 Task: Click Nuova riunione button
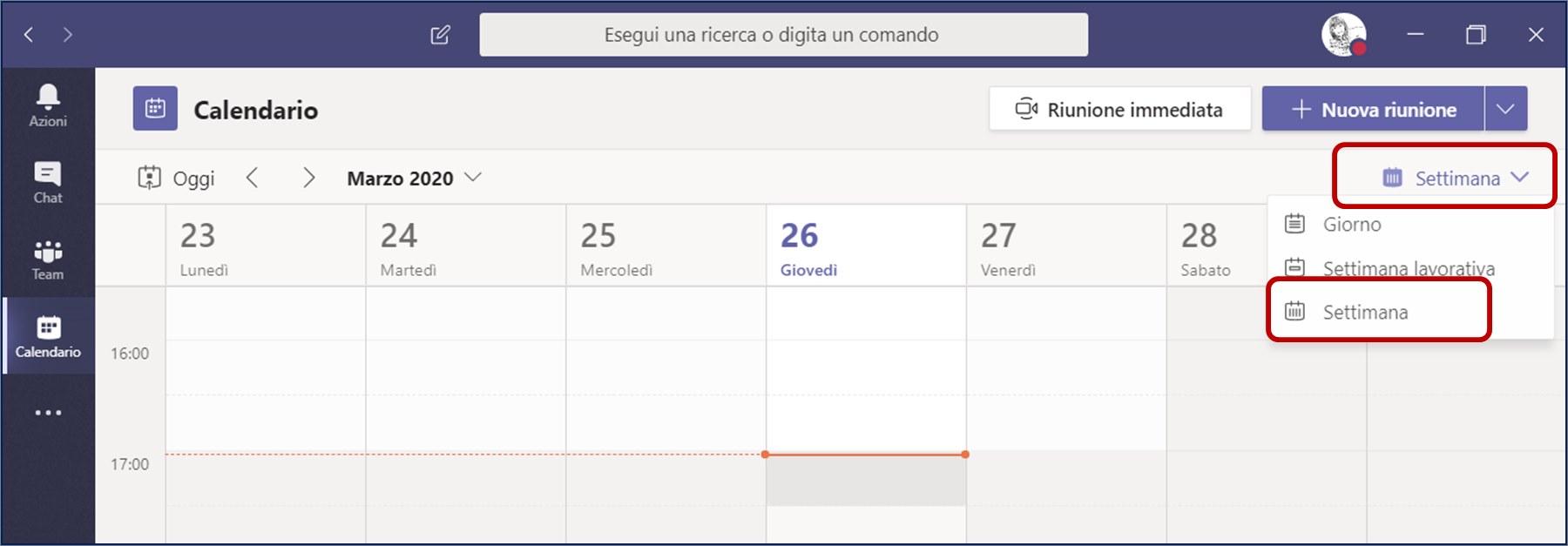[x=1374, y=109]
